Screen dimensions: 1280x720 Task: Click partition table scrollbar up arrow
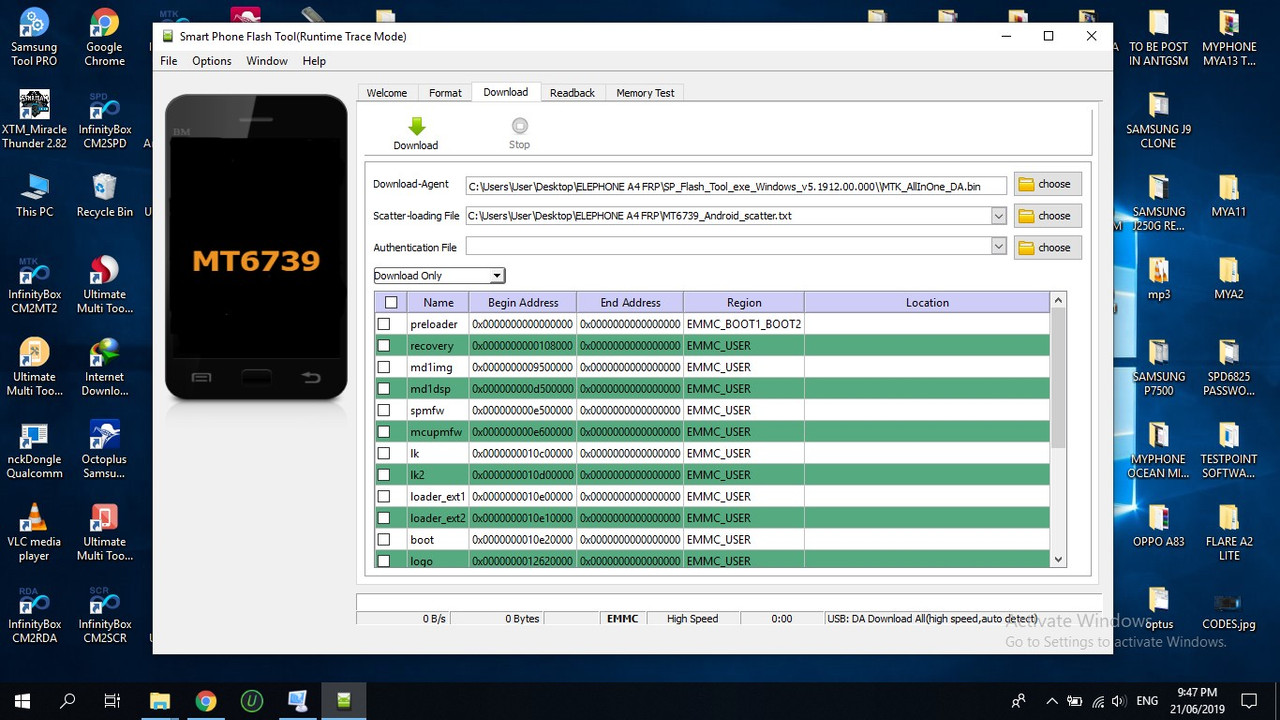coord(1059,300)
